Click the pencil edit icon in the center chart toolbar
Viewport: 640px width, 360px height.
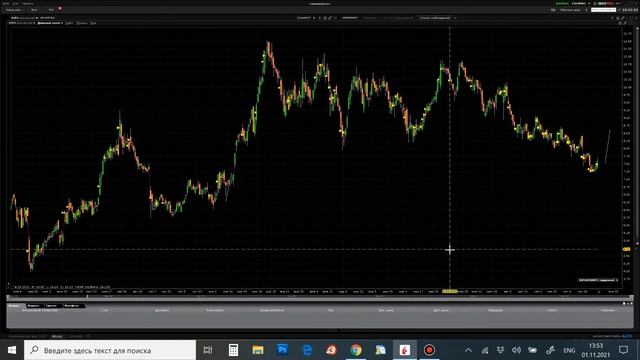click(x=330, y=18)
